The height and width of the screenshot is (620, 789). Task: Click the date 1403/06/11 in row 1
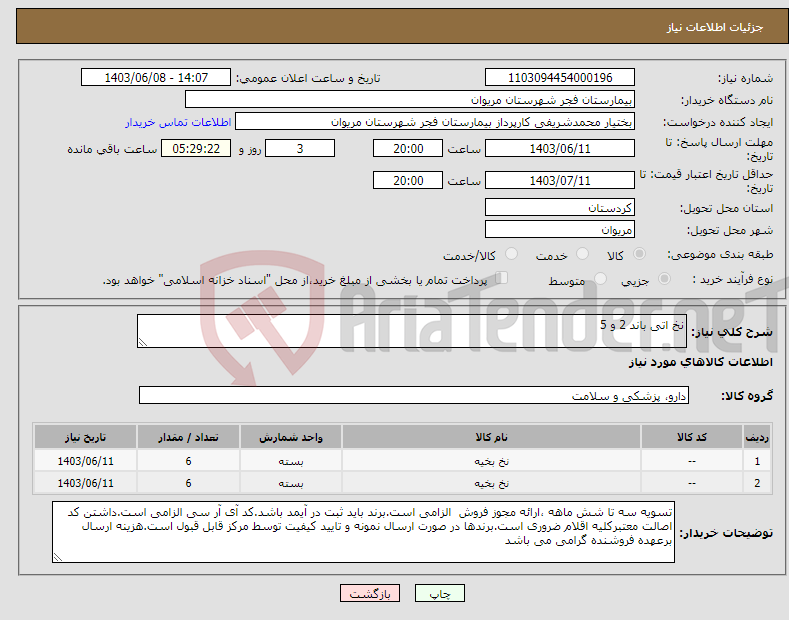tap(85, 461)
